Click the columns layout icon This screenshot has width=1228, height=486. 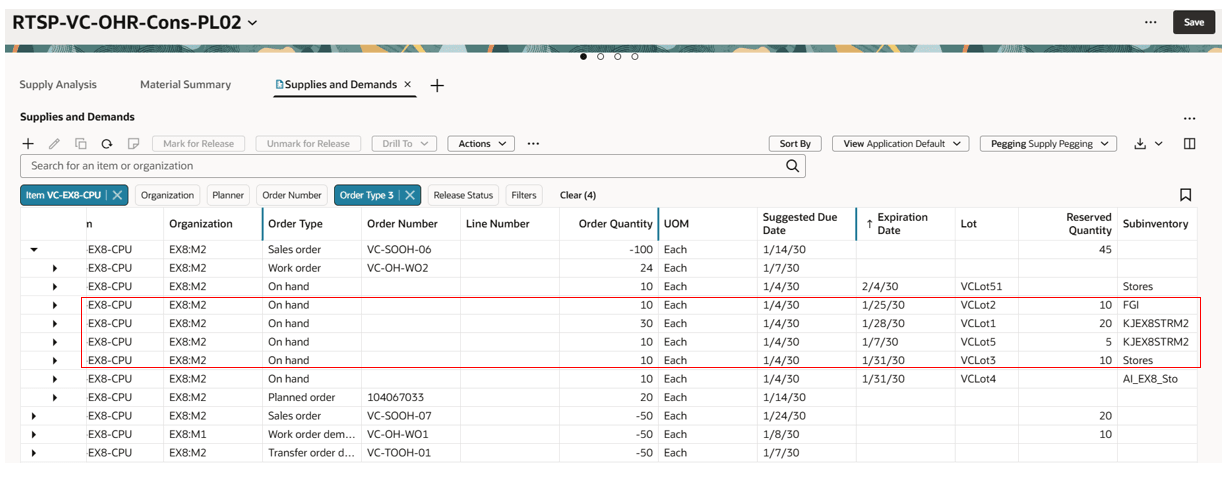tap(1189, 144)
